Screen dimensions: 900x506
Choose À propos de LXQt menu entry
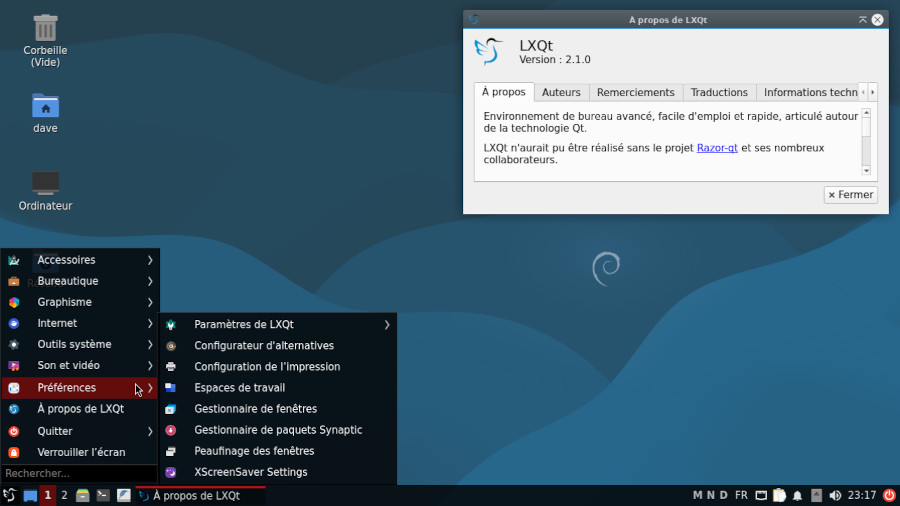click(x=80, y=409)
